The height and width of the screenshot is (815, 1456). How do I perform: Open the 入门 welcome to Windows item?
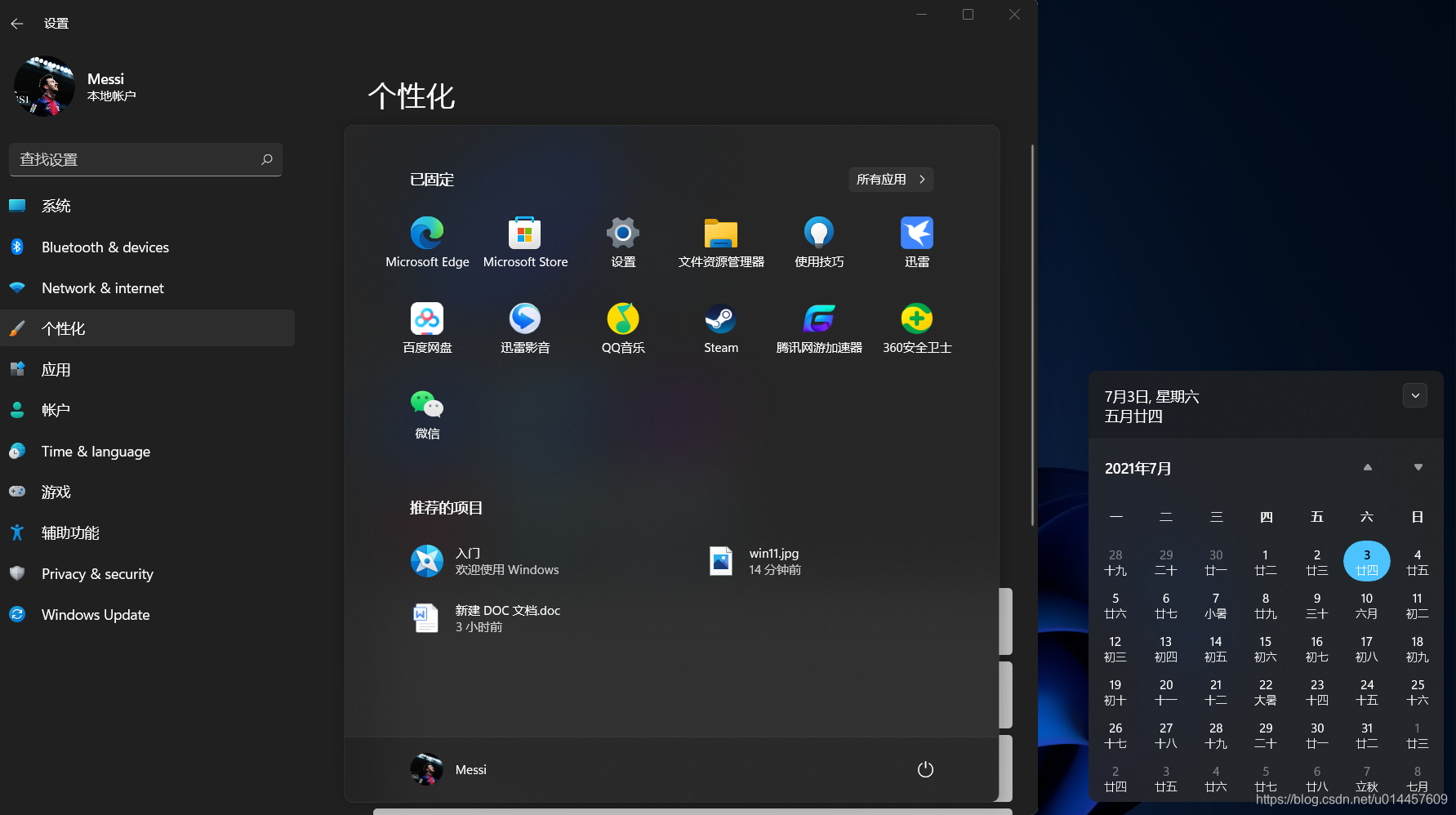[485, 561]
